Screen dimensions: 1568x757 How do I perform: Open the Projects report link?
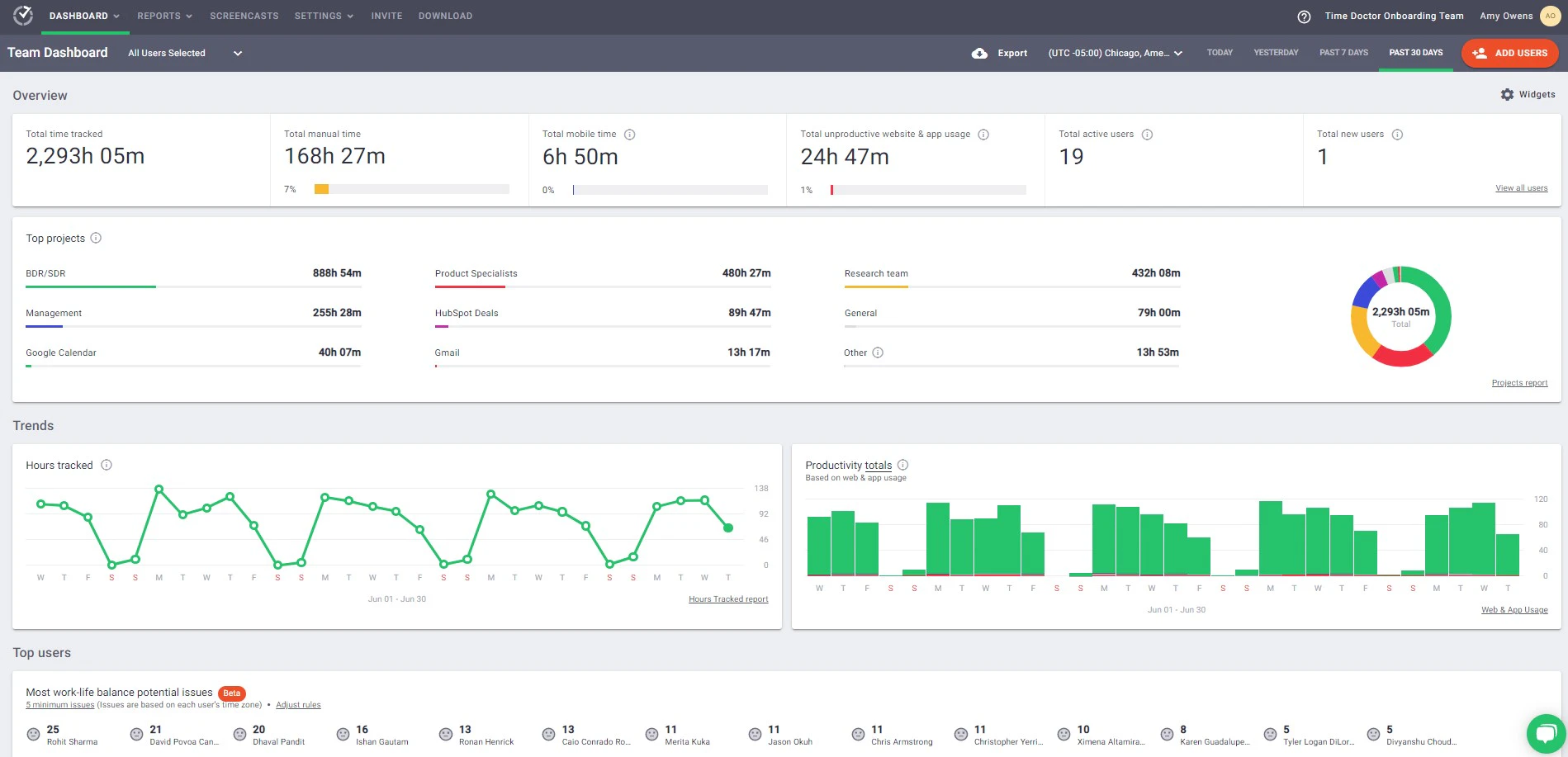pyautogui.click(x=1519, y=383)
